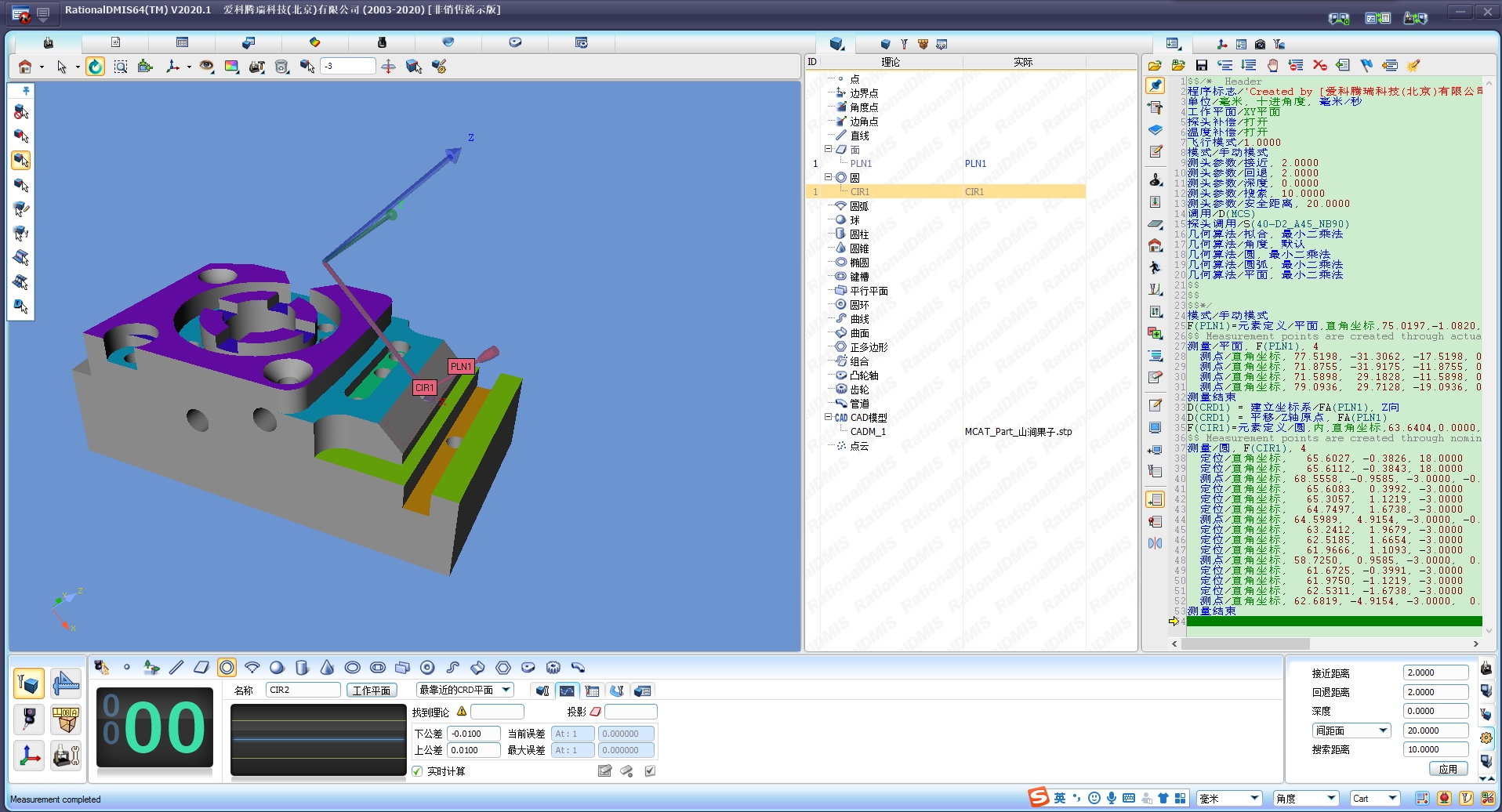Open the 角度 dropdown in status bar
Image resolution: width=1502 pixels, height=812 pixels.
1331,799
